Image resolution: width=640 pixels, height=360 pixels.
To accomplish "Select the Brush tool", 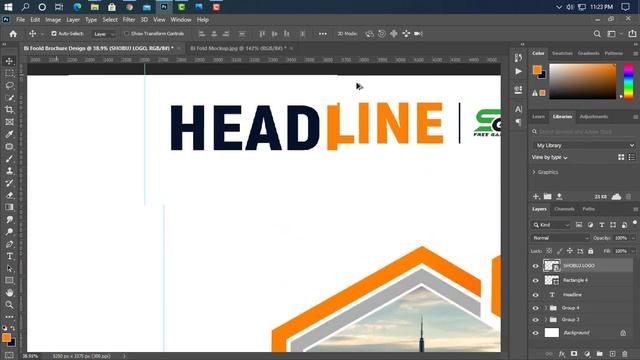I will tap(9, 158).
